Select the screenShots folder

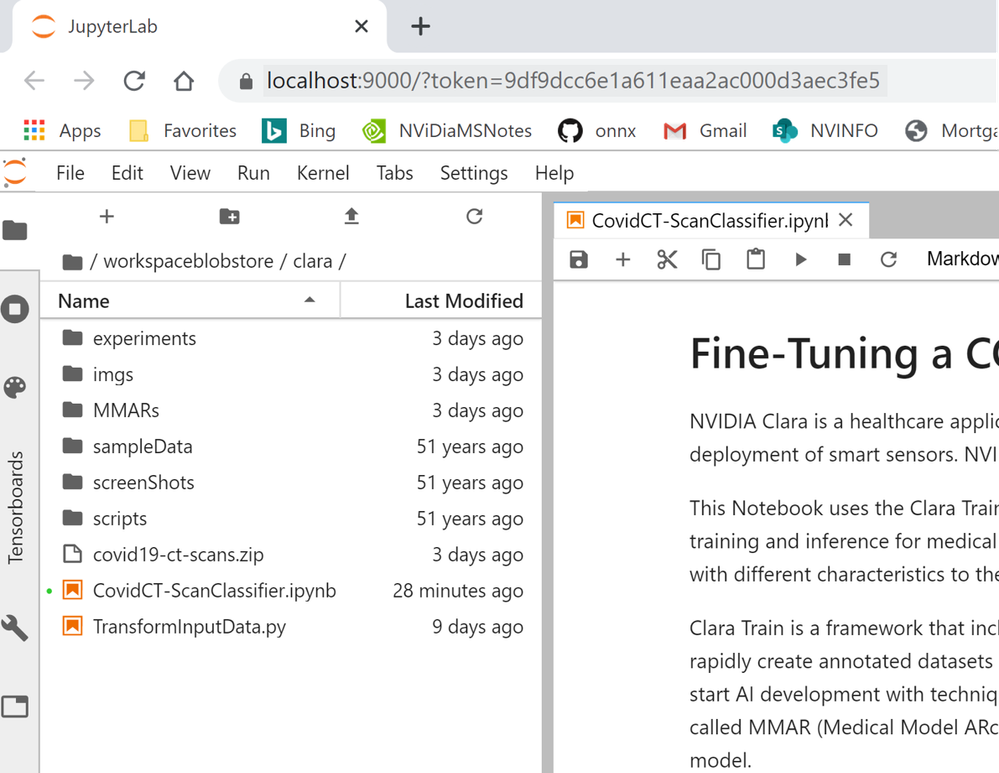(x=291, y=482)
